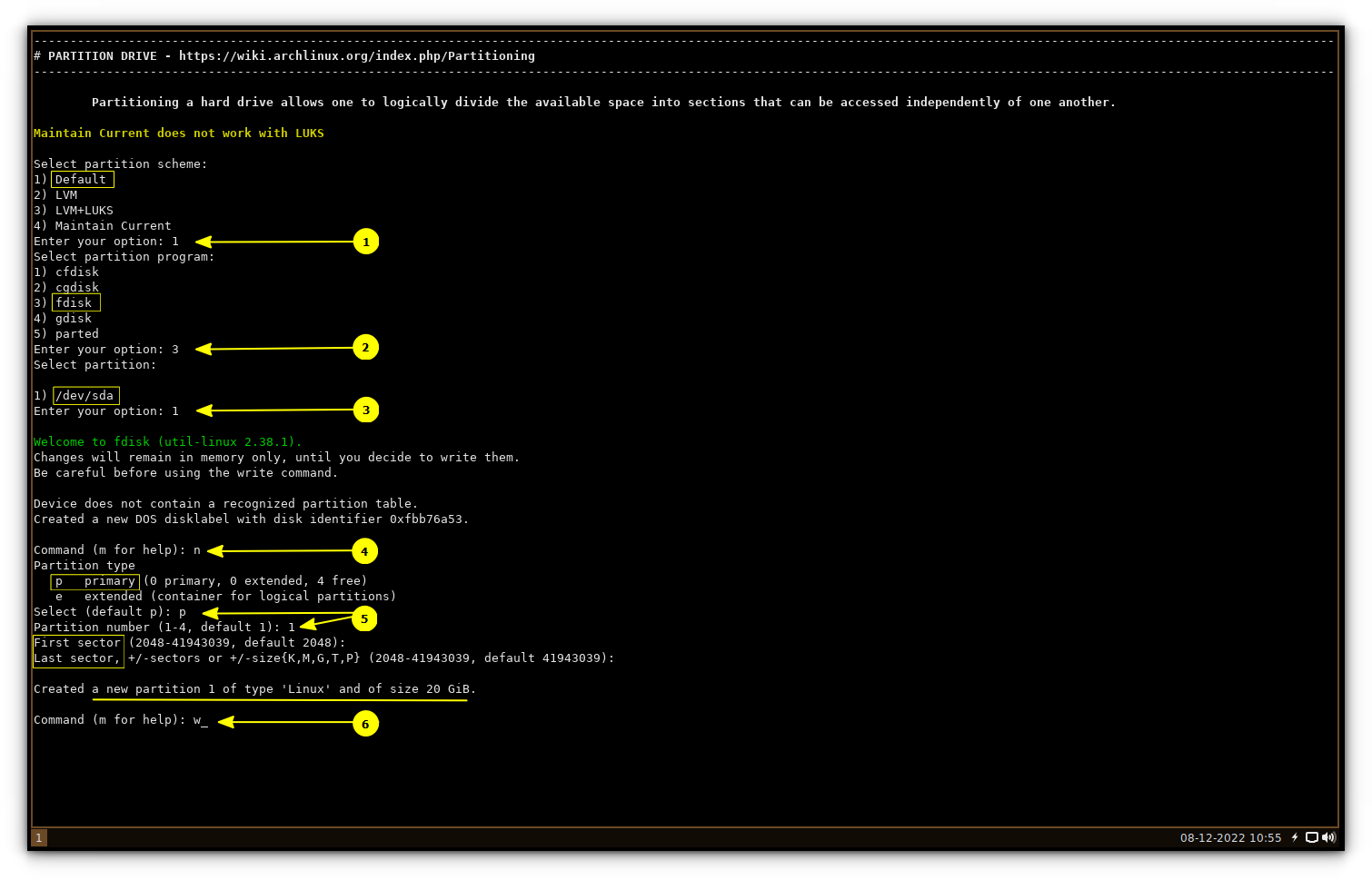1372x880 pixels.
Task: Click the yellow circle marker numbered 5
Action: [x=364, y=618]
